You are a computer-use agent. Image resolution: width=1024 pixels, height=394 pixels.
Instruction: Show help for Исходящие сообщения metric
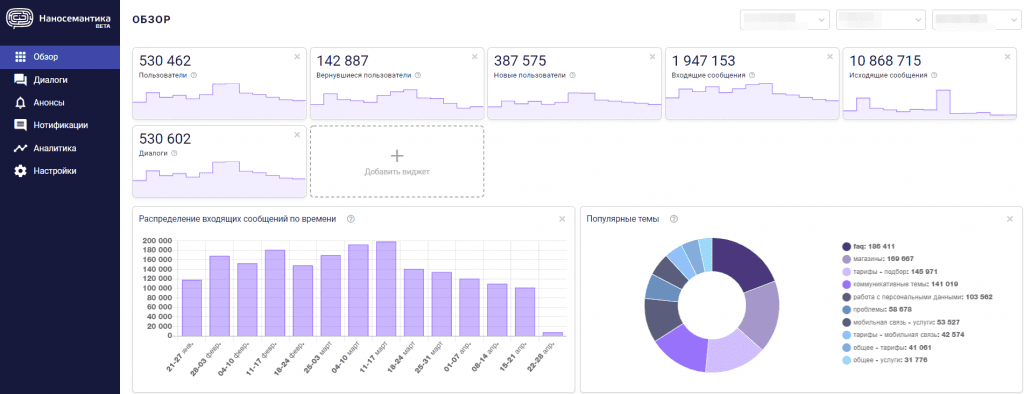[935, 75]
